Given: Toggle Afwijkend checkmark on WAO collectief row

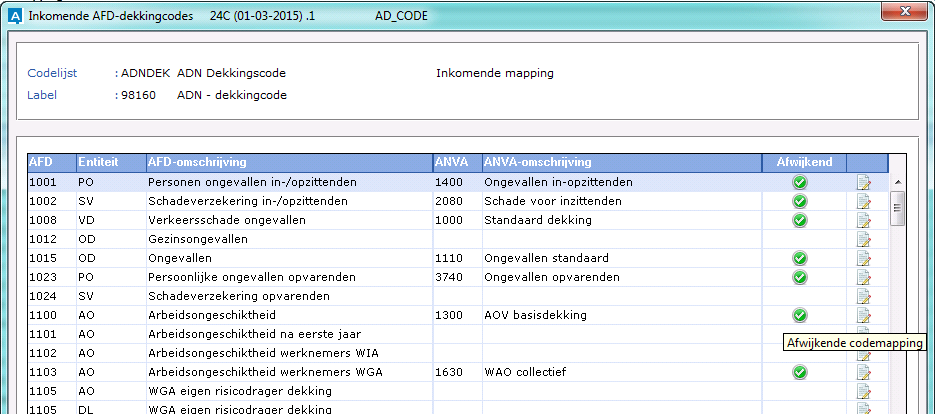Looking at the screenshot, I should pyautogui.click(x=799, y=372).
